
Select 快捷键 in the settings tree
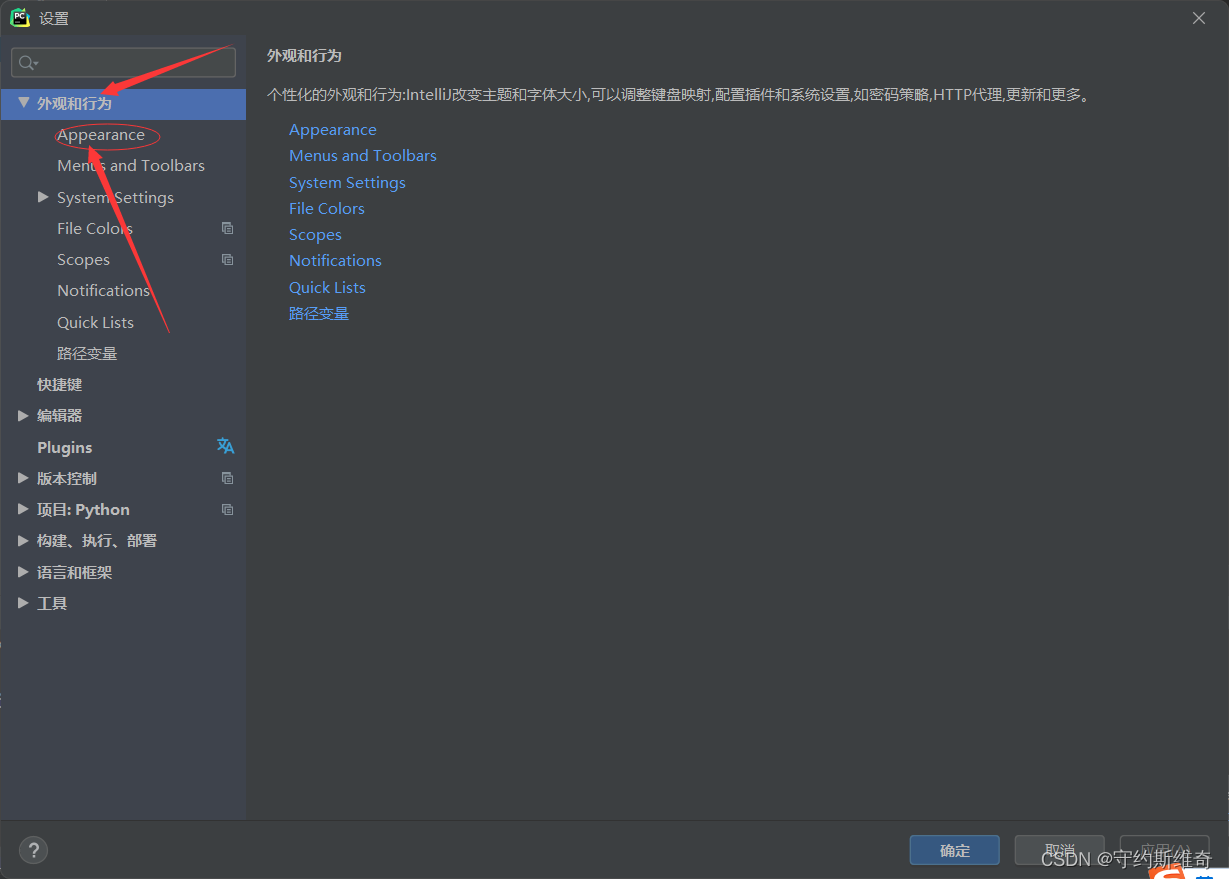tap(60, 384)
